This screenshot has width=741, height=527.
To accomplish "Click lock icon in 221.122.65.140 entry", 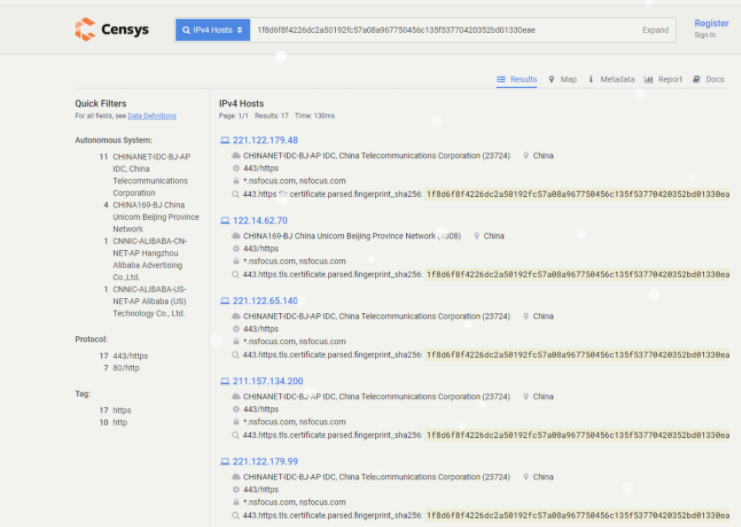I will tap(236, 342).
